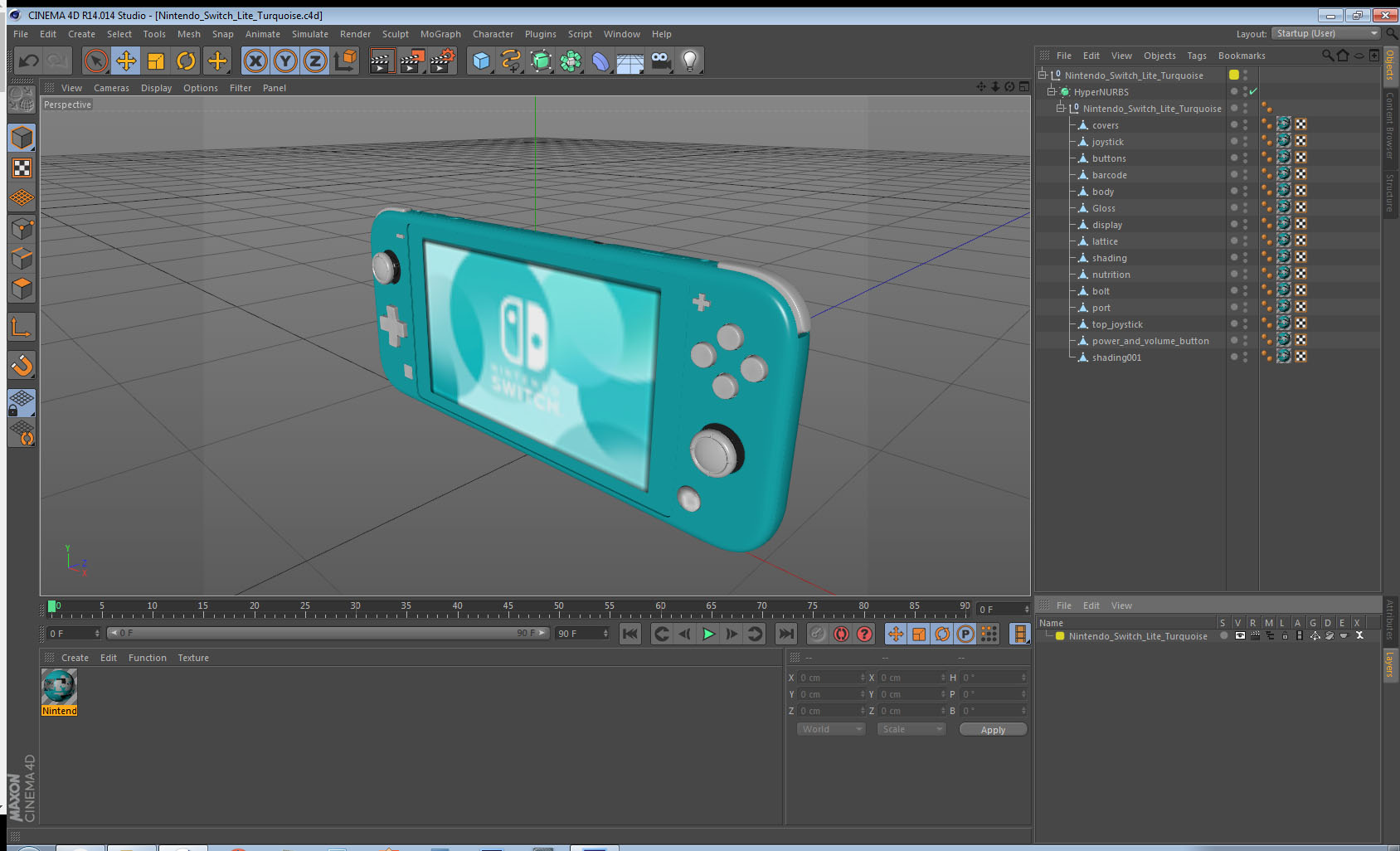Toggle the HyperNURBS enable checkmark
The height and width of the screenshot is (851, 1400).
coord(1253,91)
